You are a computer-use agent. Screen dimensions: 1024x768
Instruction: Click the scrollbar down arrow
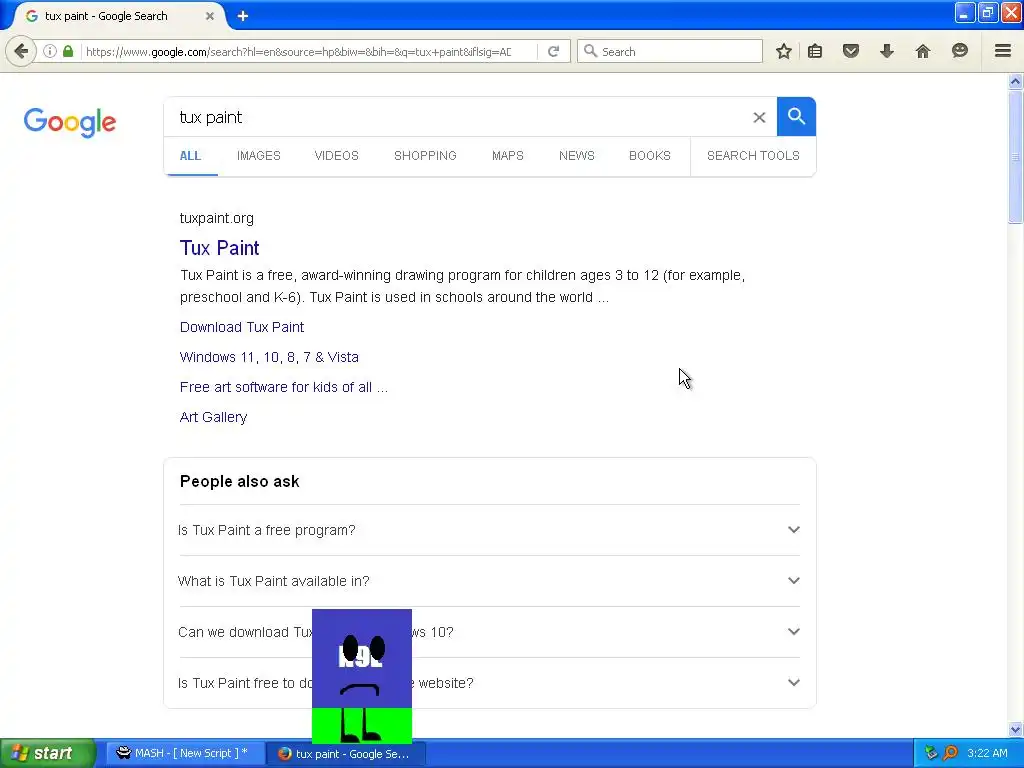pos(1015,729)
